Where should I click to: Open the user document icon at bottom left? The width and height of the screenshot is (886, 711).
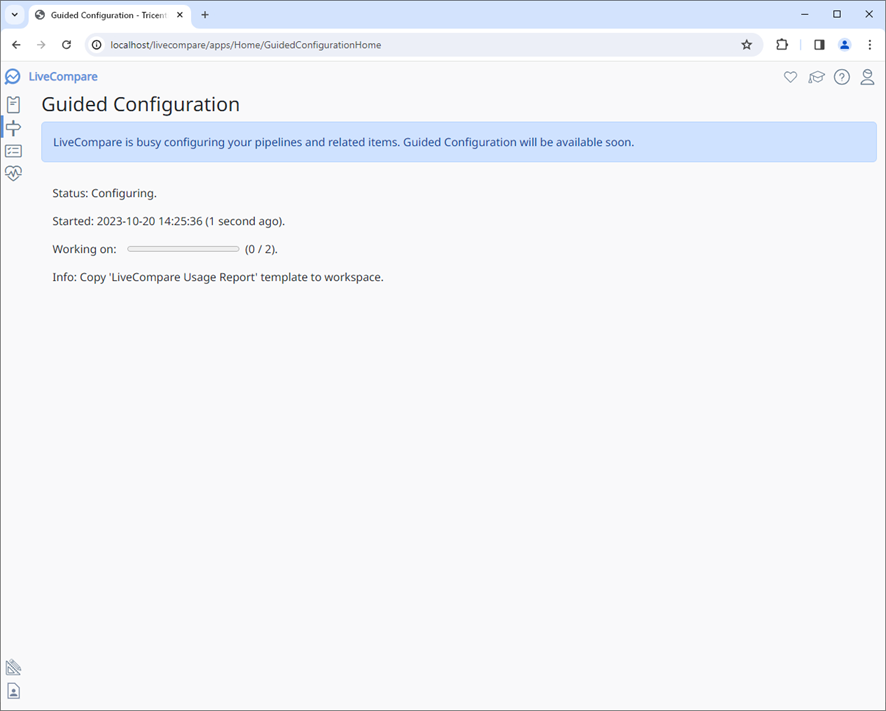tap(13, 690)
